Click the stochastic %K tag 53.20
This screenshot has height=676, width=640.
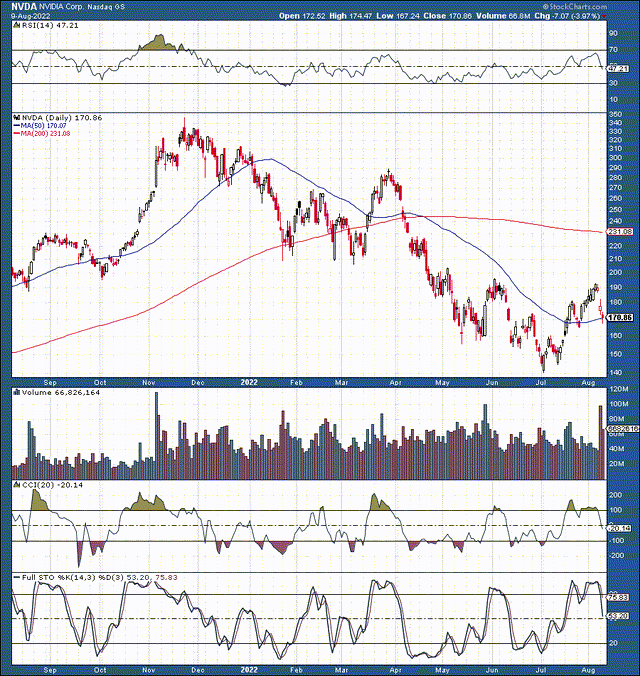(x=619, y=616)
